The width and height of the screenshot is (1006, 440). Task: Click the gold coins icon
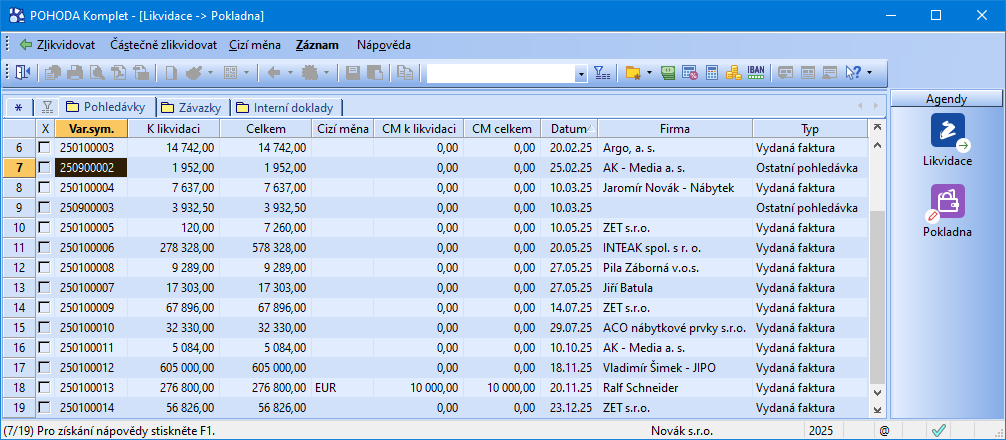[x=733, y=73]
